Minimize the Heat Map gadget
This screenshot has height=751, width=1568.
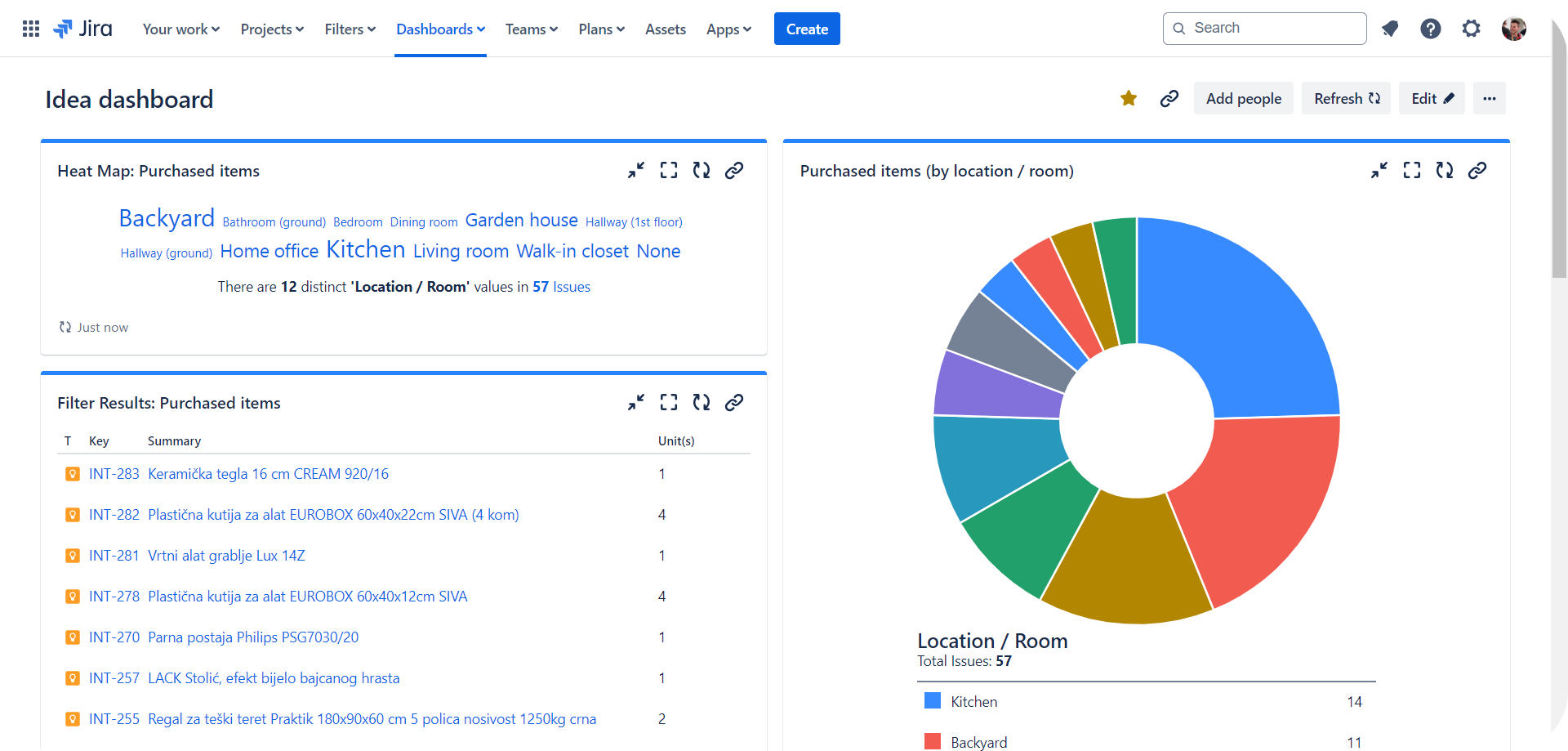pyautogui.click(x=636, y=170)
